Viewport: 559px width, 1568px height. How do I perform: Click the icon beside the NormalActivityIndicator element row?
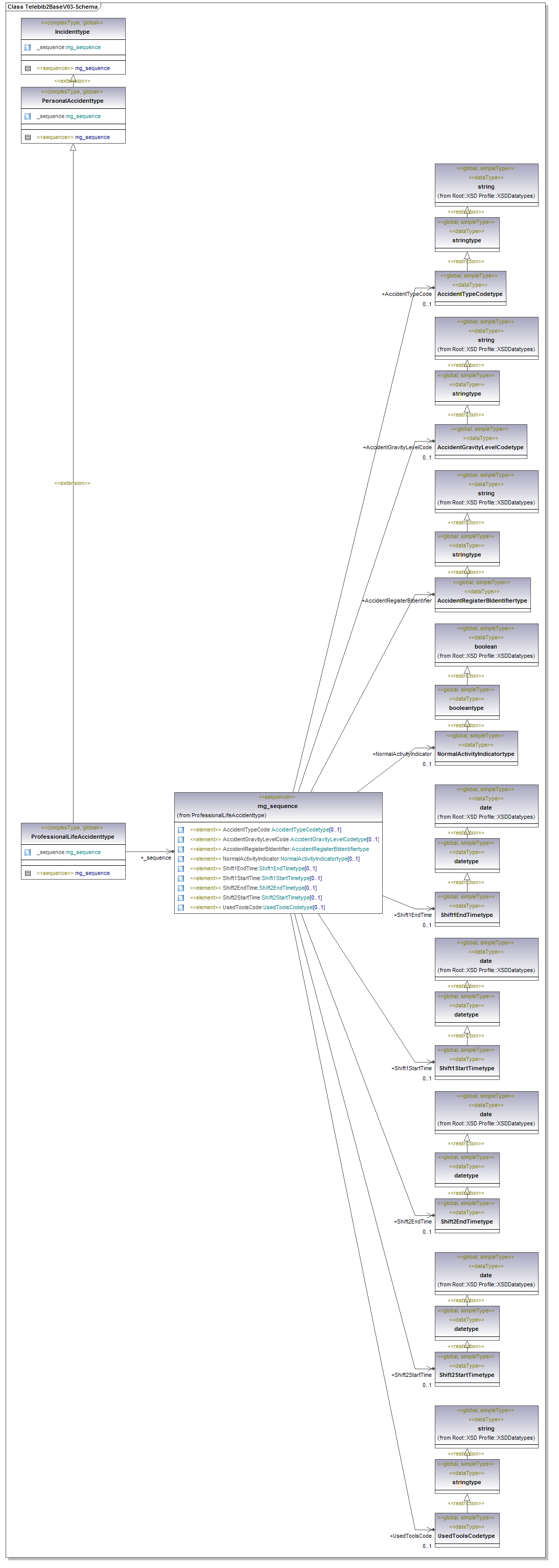(181, 859)
